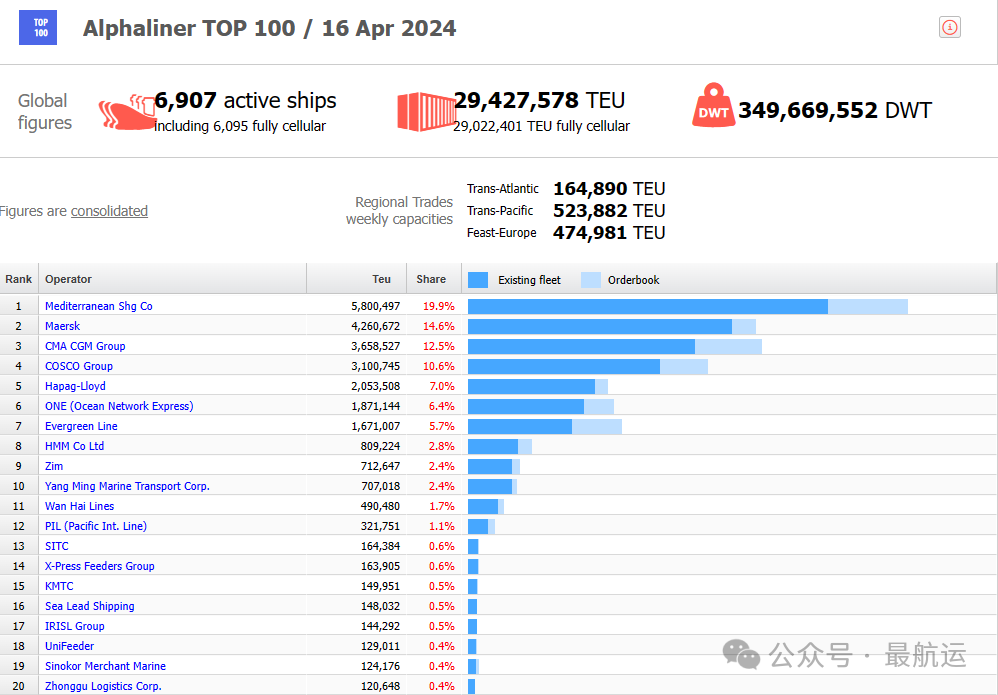The height and width of the screenshot is (695, 998).
Task: Open the KMTC operator link
Action: click(x=59, y=586)
